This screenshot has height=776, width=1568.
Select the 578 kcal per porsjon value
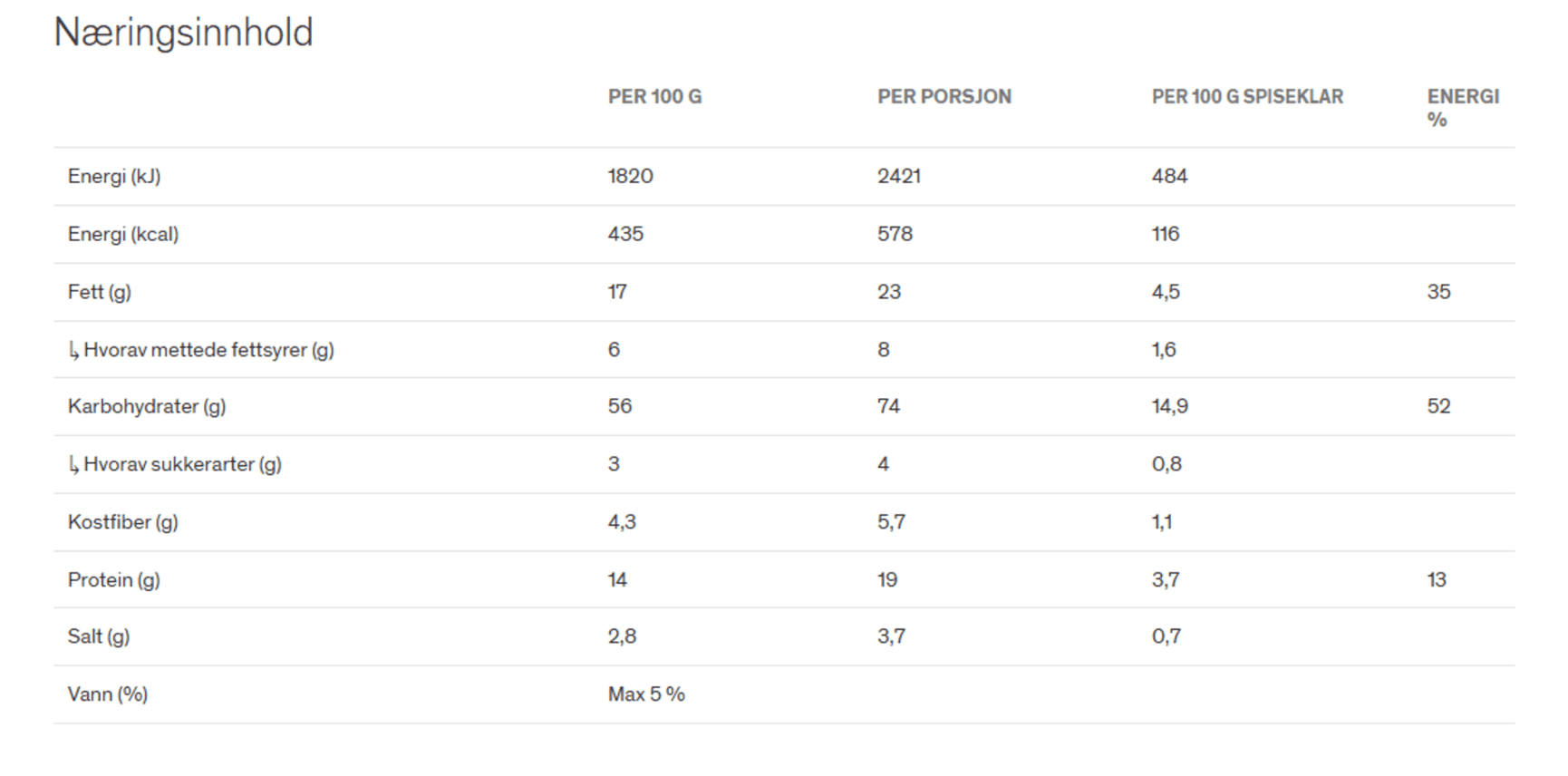coord(895,234)
